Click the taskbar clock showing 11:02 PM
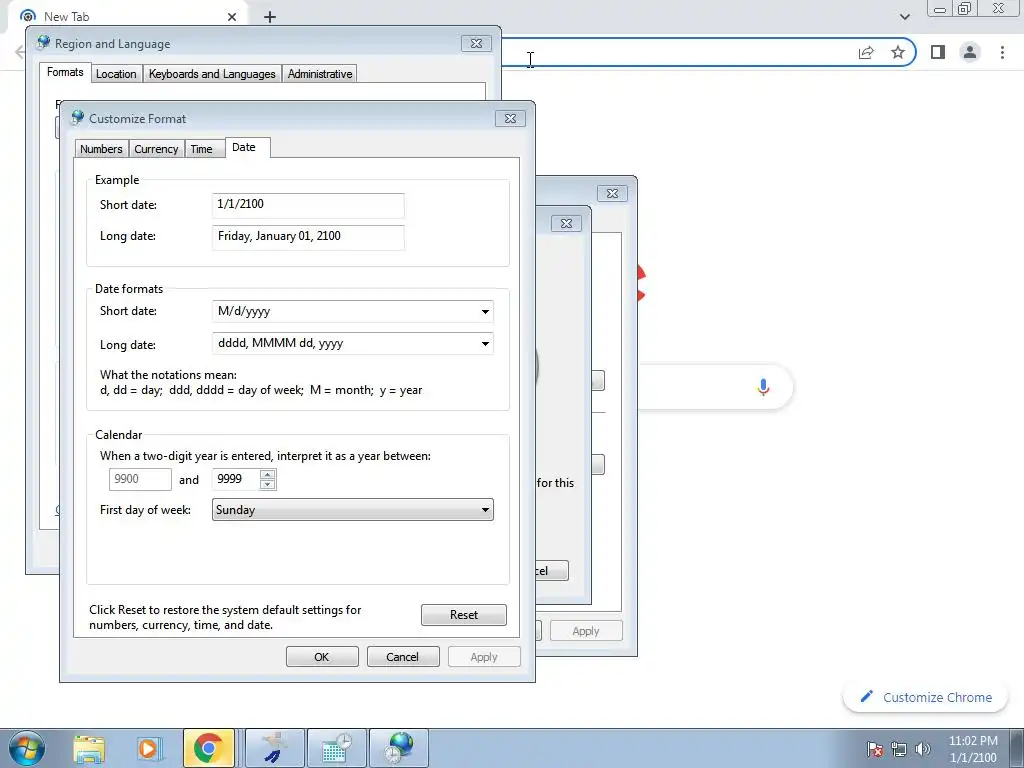 click(x=973, y=749)
